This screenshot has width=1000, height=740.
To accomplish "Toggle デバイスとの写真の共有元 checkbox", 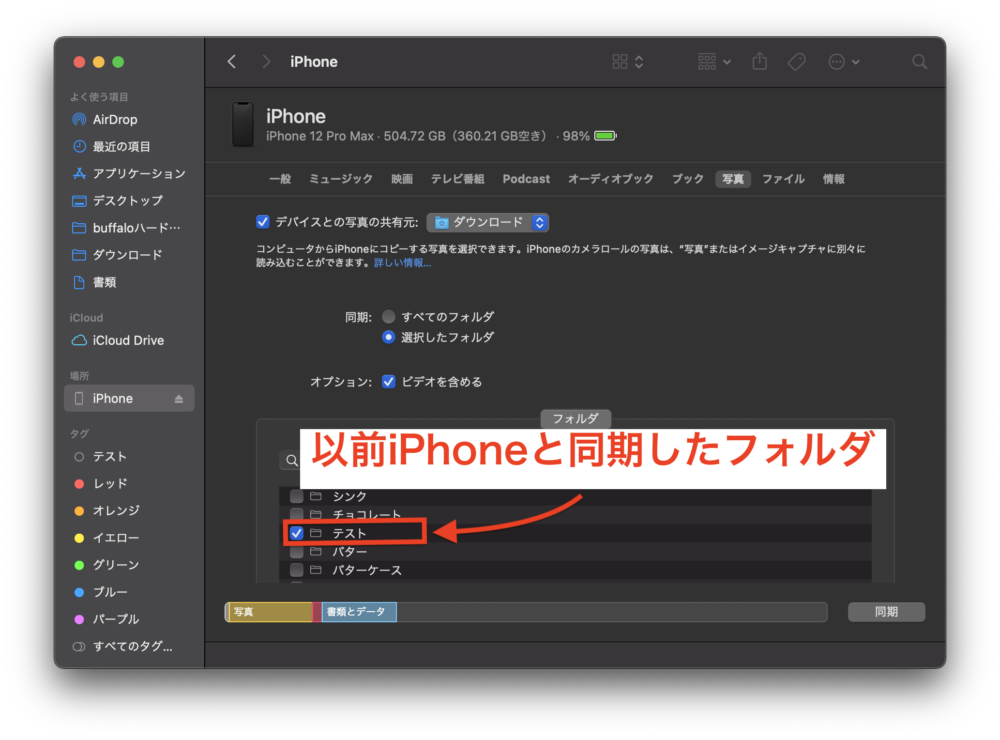I will (263, 222).
